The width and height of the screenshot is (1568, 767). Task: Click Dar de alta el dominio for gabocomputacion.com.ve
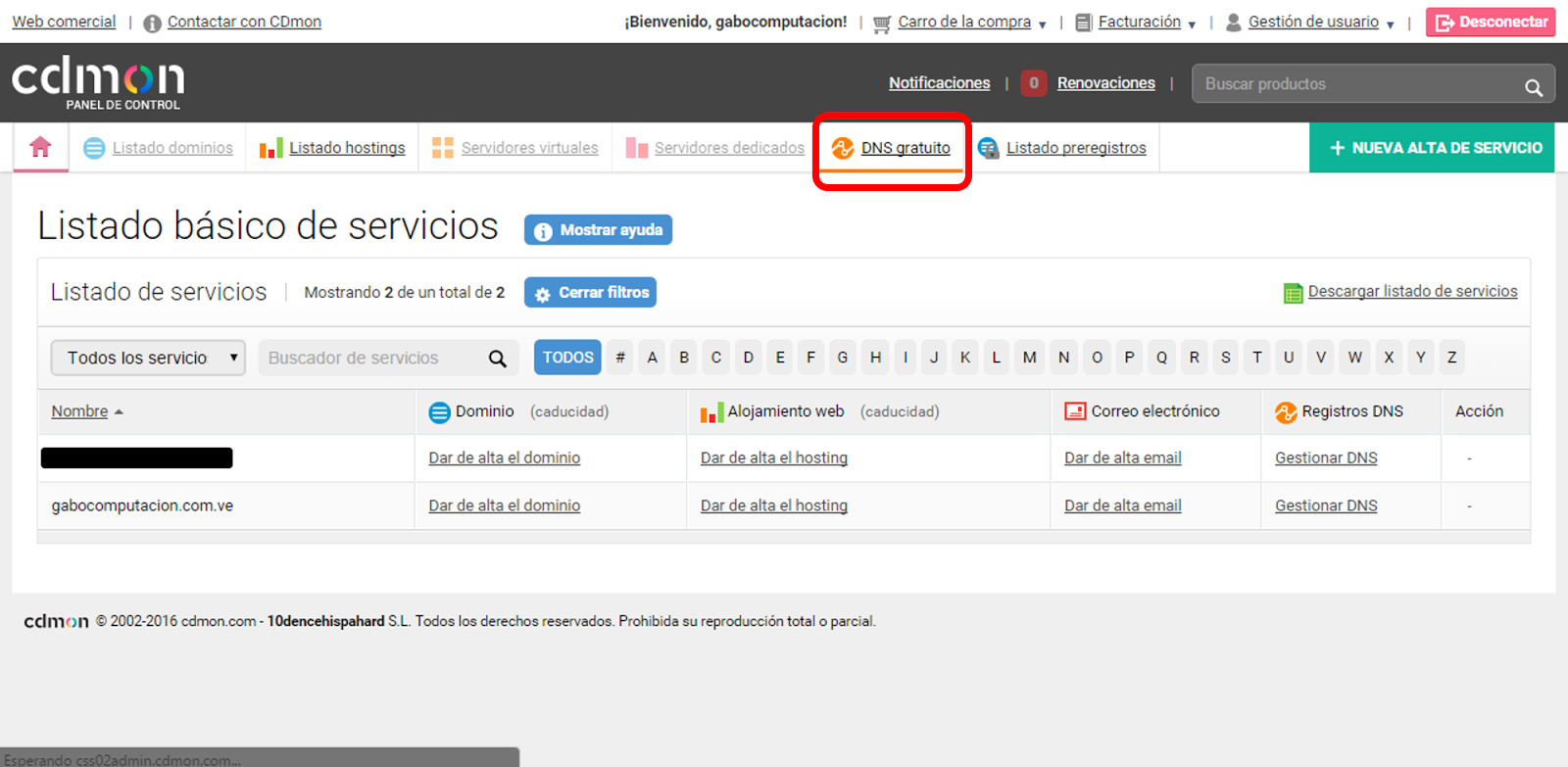[x=504, y=505]
